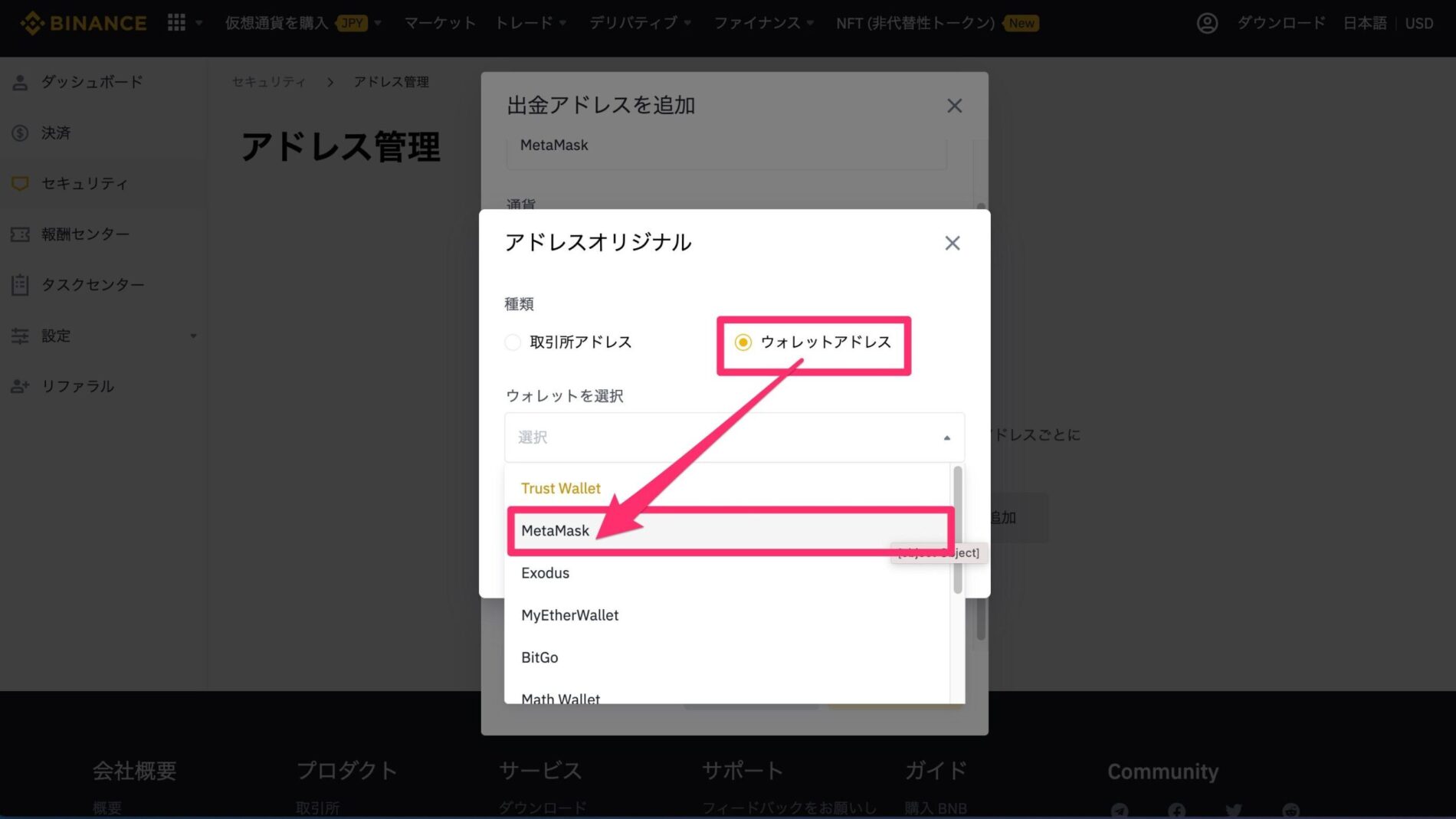The width and height of the screenshot is (1456, 819).
Task: Expand the arrow next to apps grid
Action: tap(199, 23)
